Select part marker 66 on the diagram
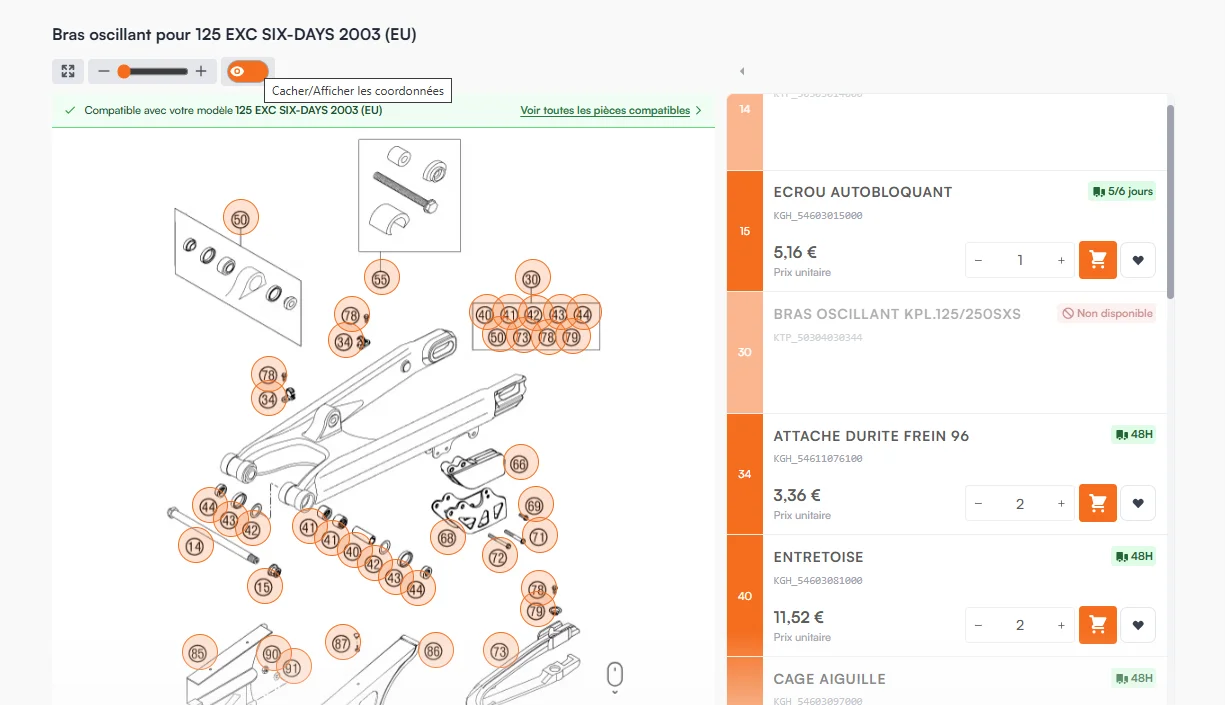This screenshot has width=1226, height=705. (x=520, y=463)
